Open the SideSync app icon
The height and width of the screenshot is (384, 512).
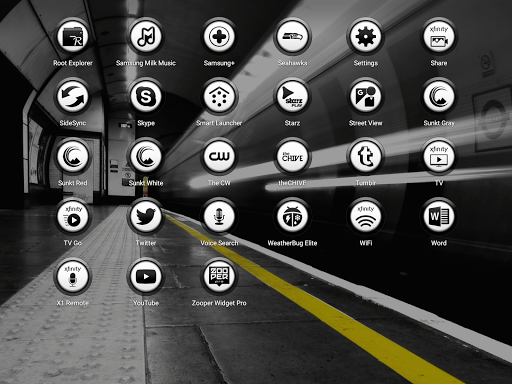(x=73, y=97)
